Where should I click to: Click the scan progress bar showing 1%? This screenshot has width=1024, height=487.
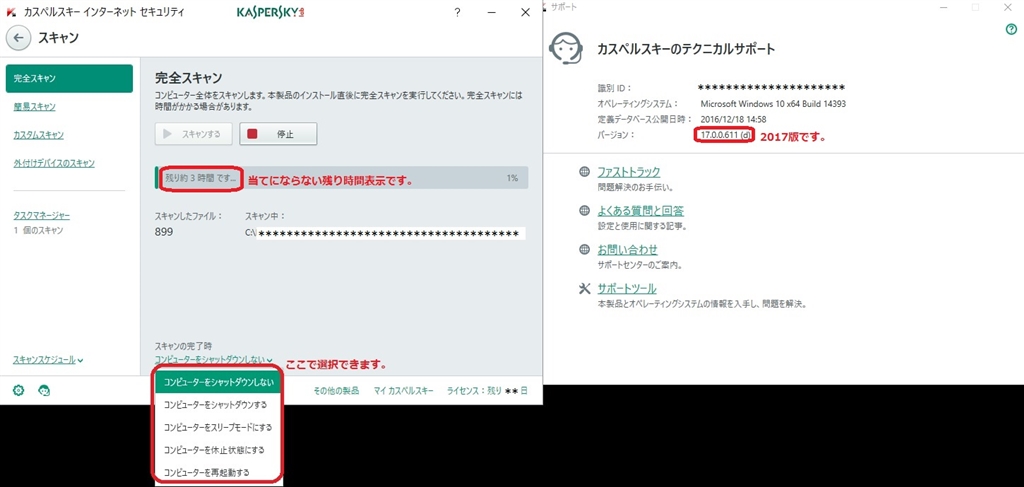pos(341,178)
